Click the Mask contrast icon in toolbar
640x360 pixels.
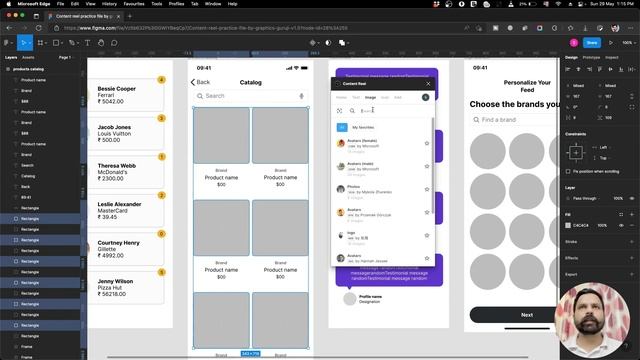pos(328,43)
